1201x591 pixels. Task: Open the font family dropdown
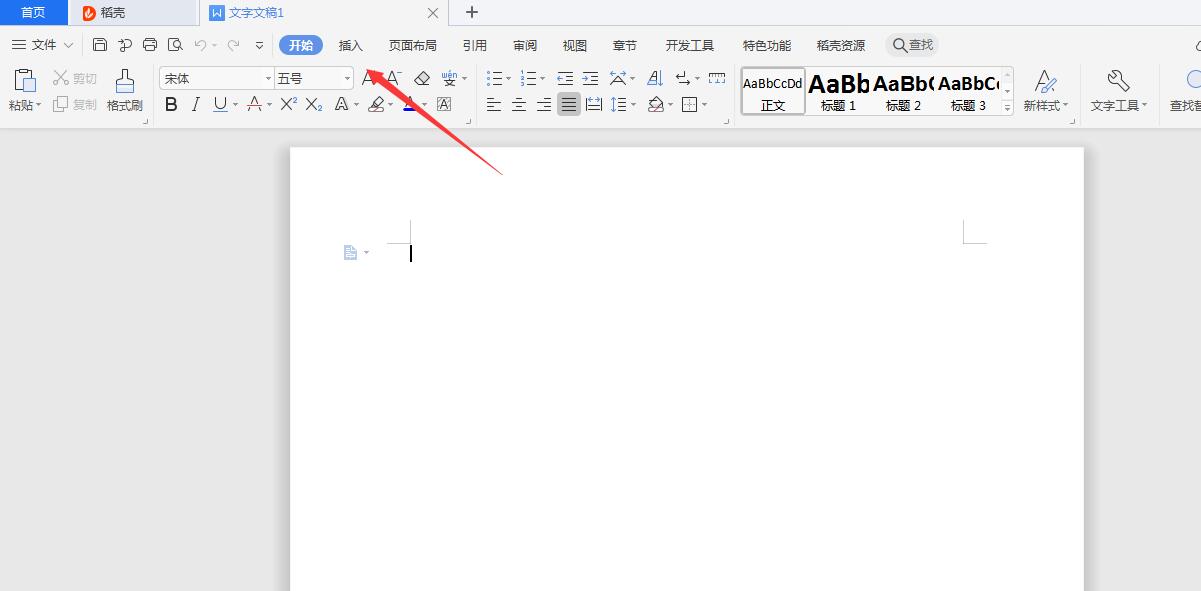[x=267, y=77]
